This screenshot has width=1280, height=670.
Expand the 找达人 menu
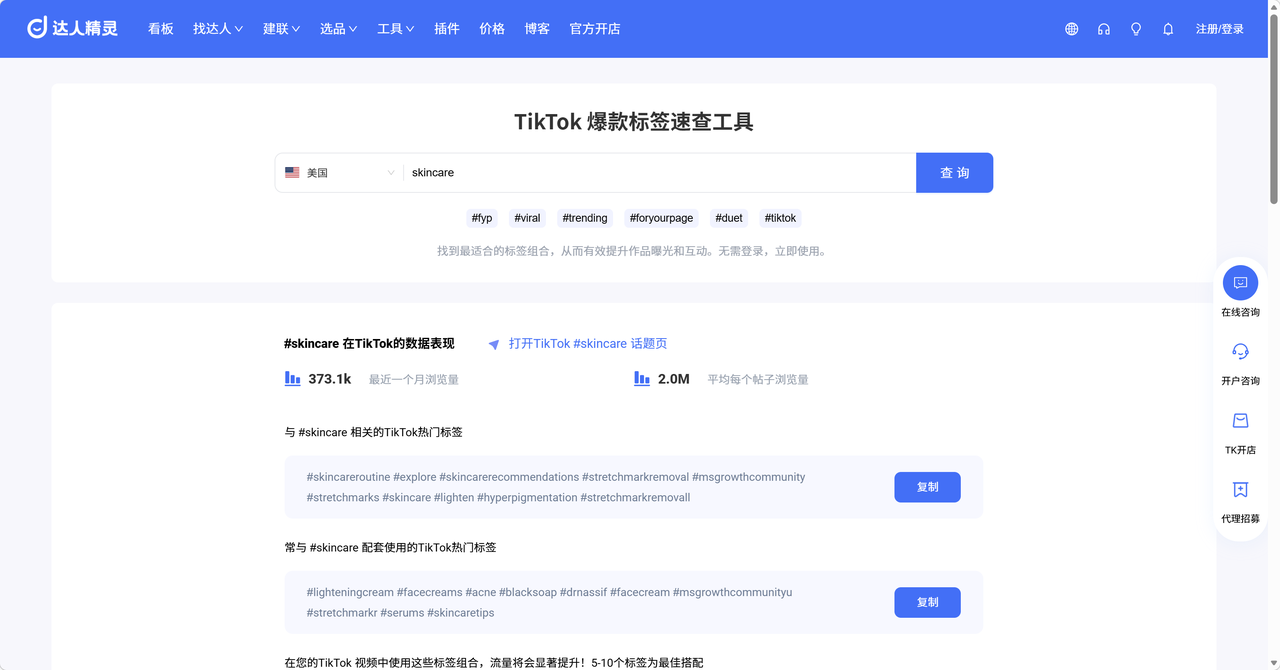coord(218,29)
